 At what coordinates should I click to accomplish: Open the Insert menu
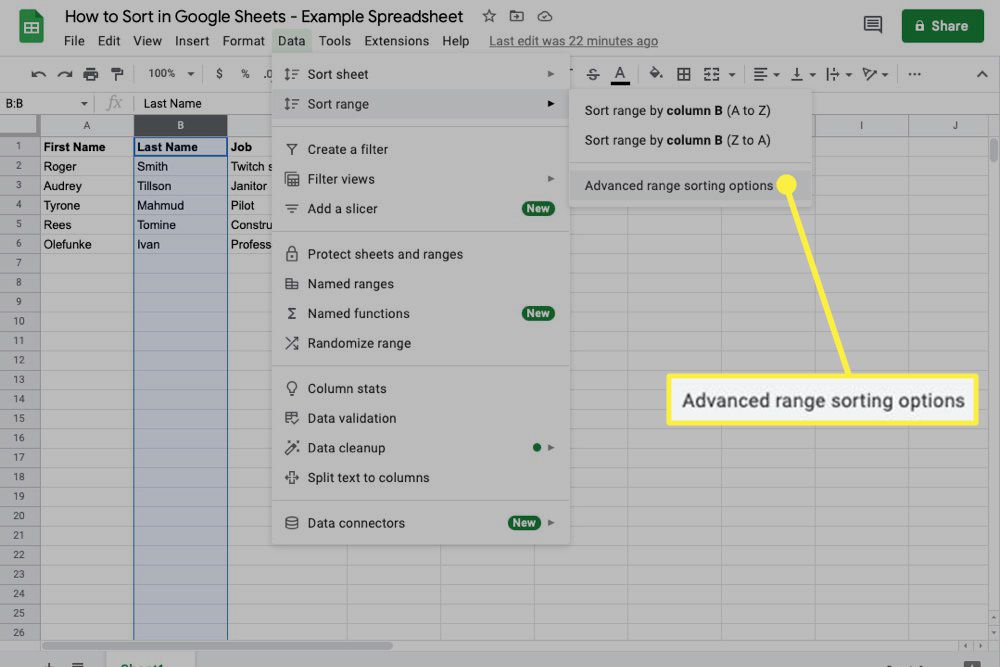(192, 41)
